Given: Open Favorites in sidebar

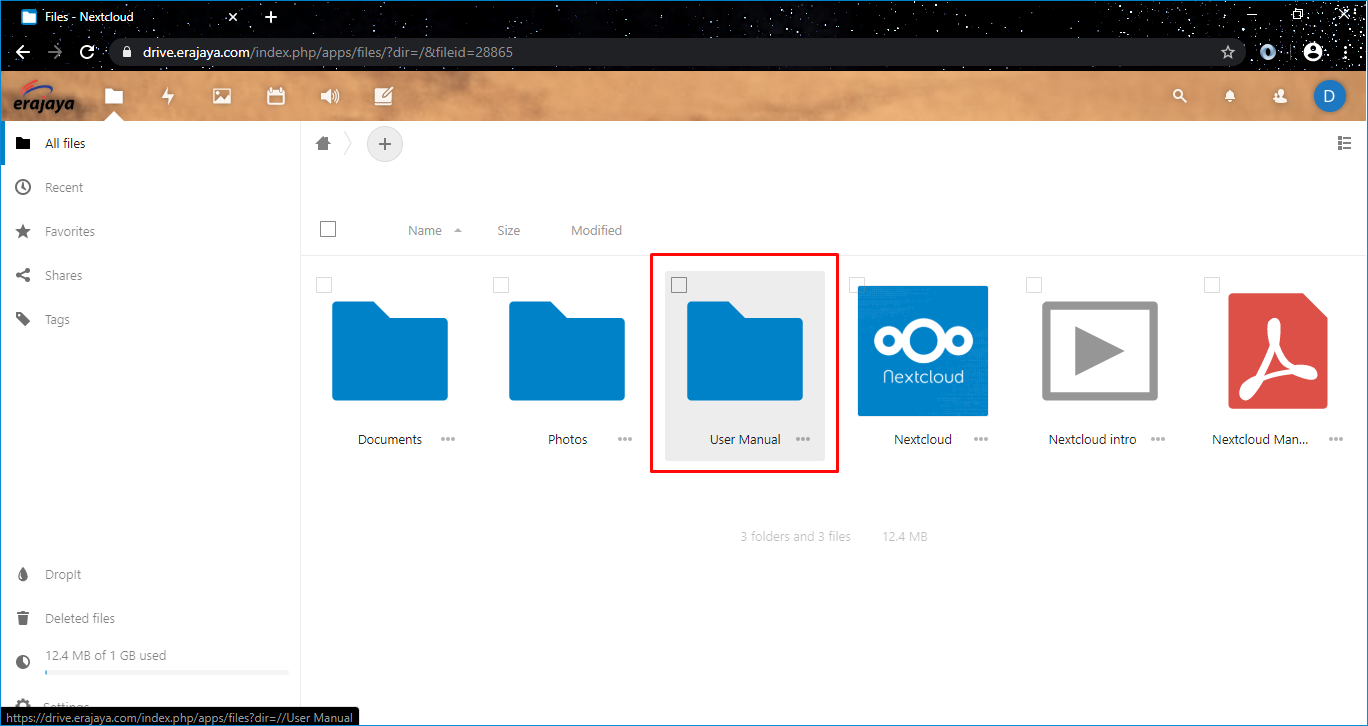Looking at the screenshot, I should 150,231.
